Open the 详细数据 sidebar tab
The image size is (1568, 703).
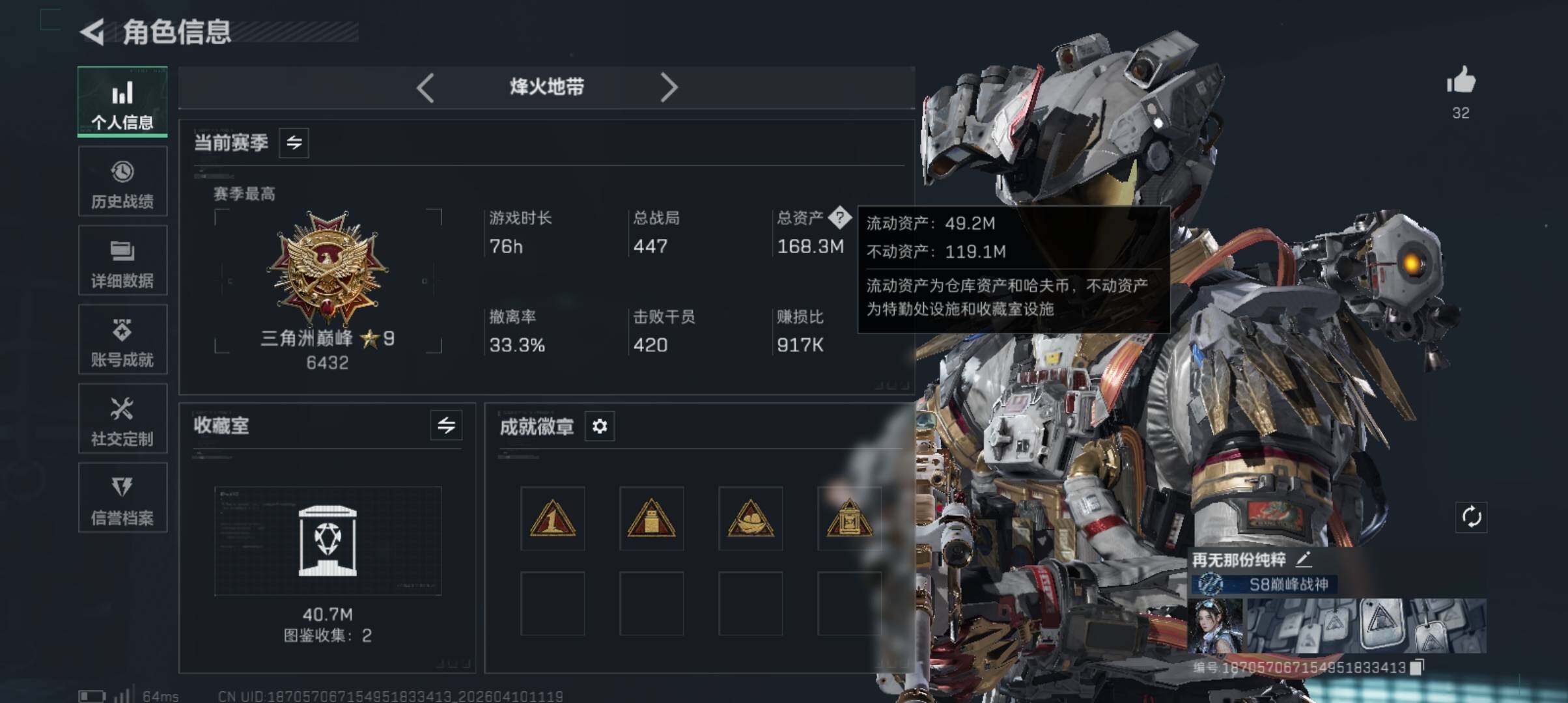click(x=122, y=260)
